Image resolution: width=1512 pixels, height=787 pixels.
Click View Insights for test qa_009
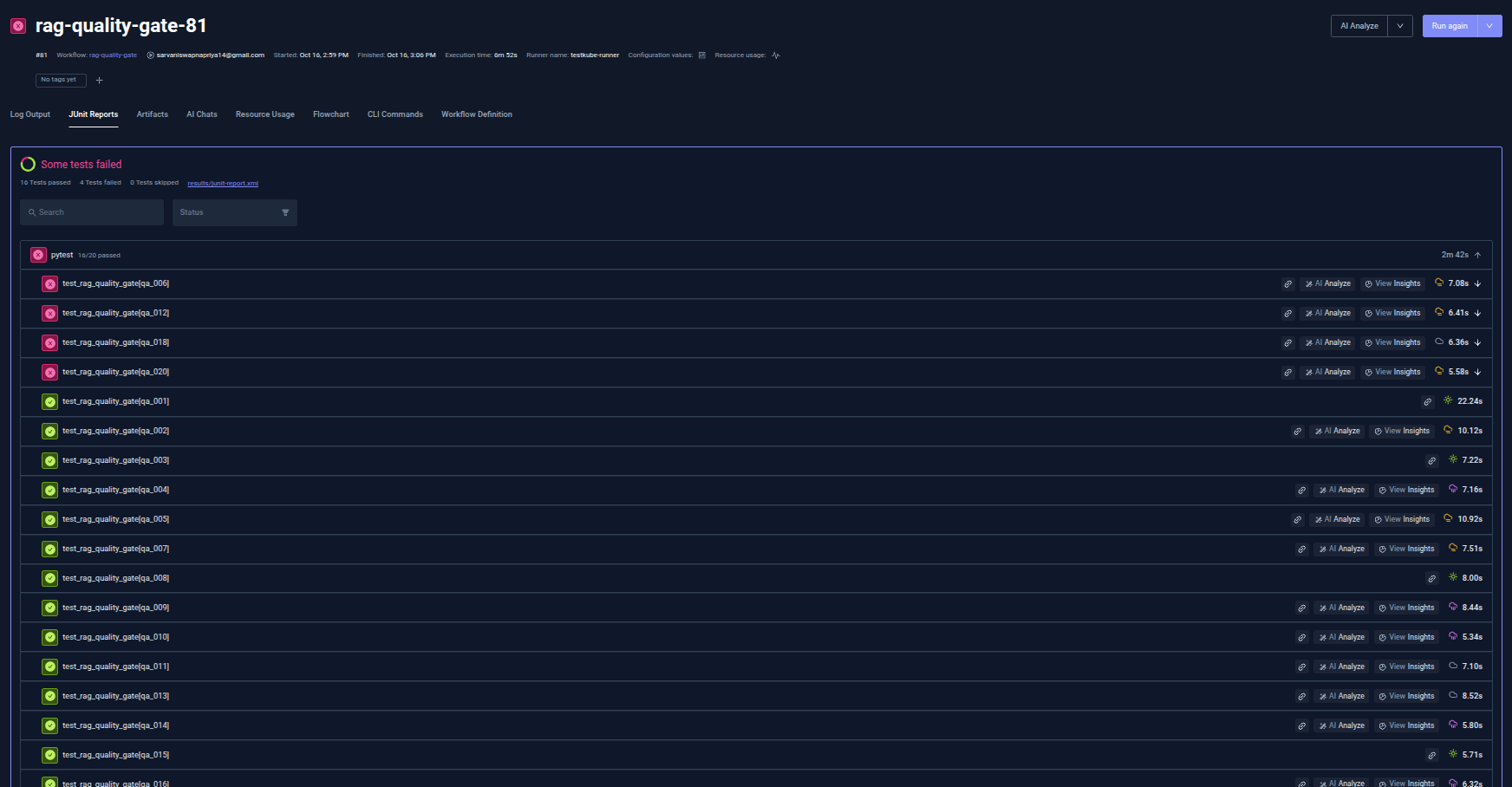(1406, 608)
